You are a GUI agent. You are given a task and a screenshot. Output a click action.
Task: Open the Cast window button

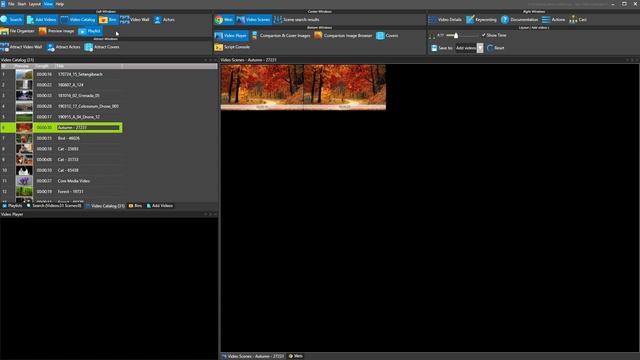pyautogui.click(x=578, y=20)
